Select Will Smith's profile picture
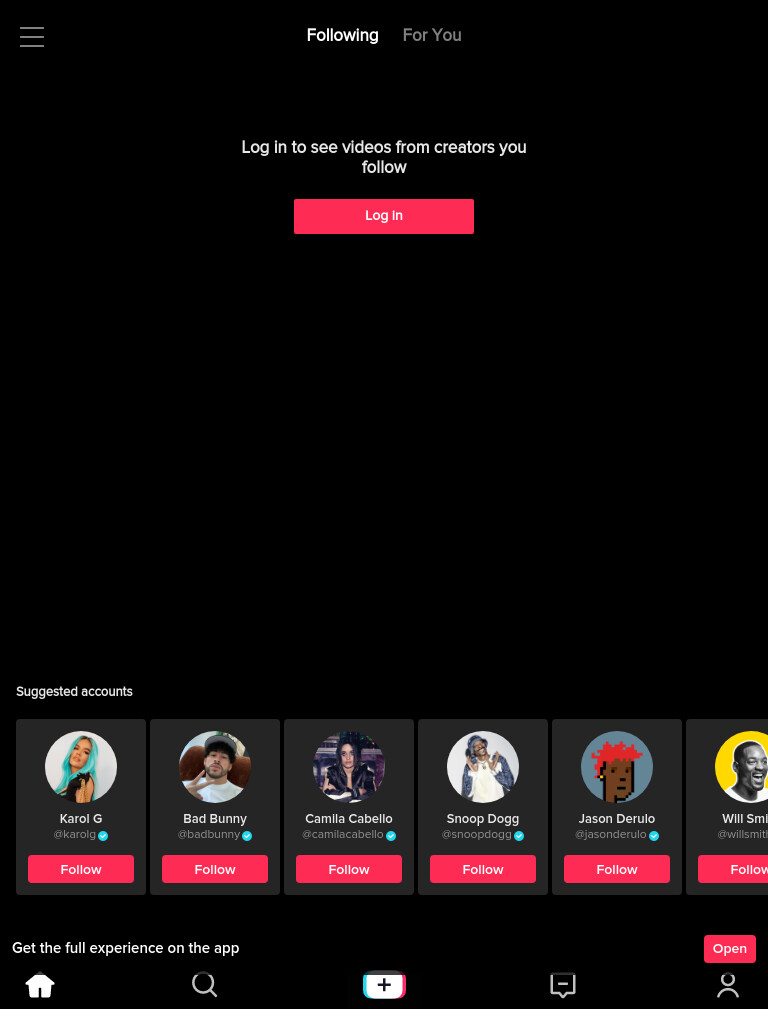This screenshot has width=768, height=1024. [743, 767]
